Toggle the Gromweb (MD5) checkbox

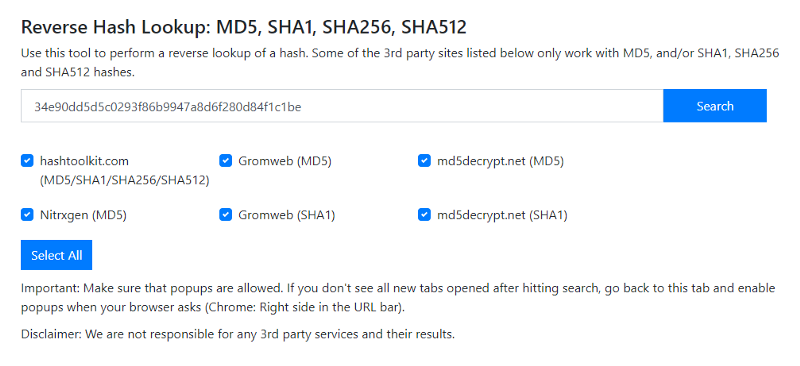(226, 161)
